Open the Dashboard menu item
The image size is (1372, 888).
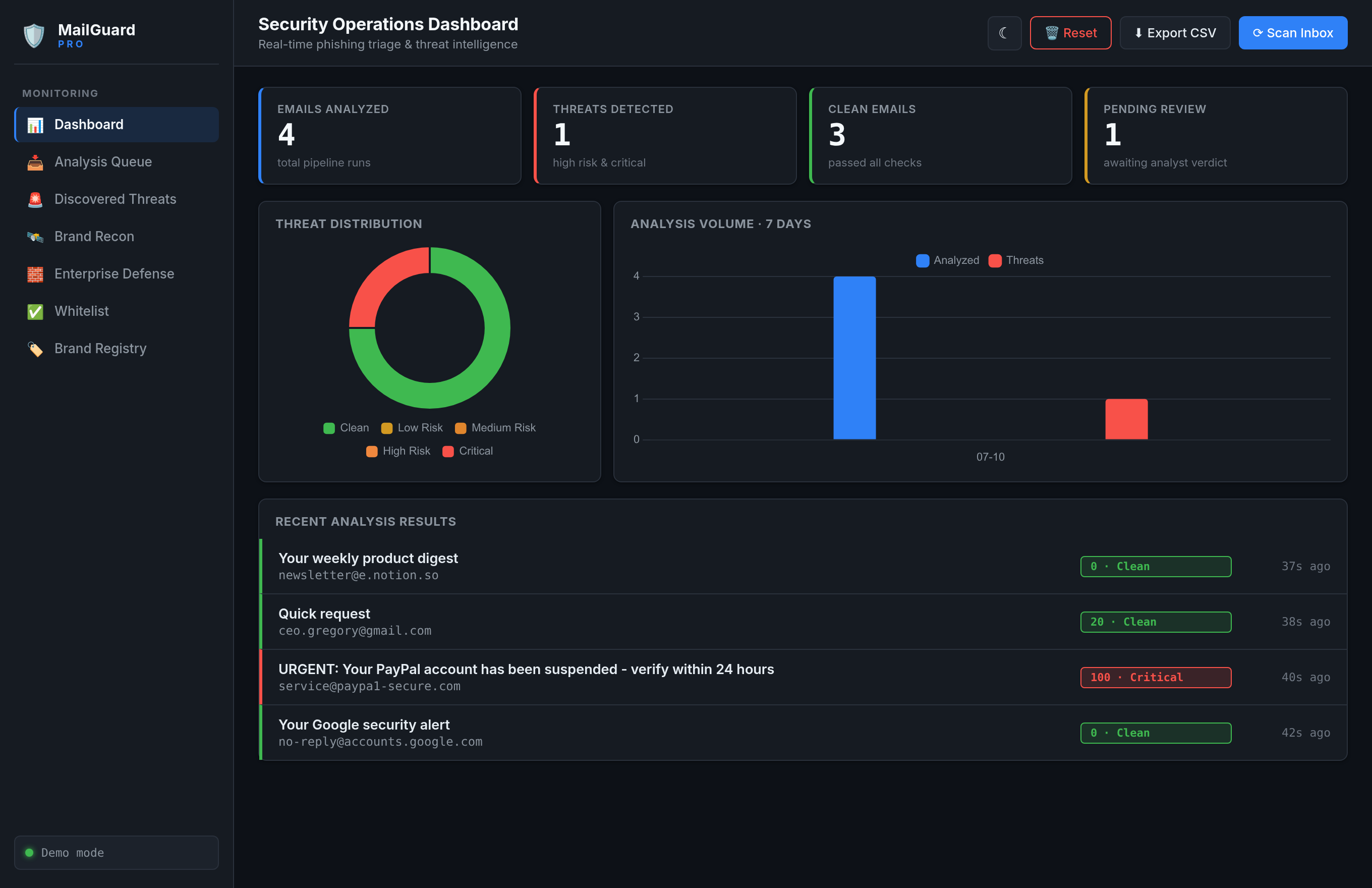click(x=117, y=125)
